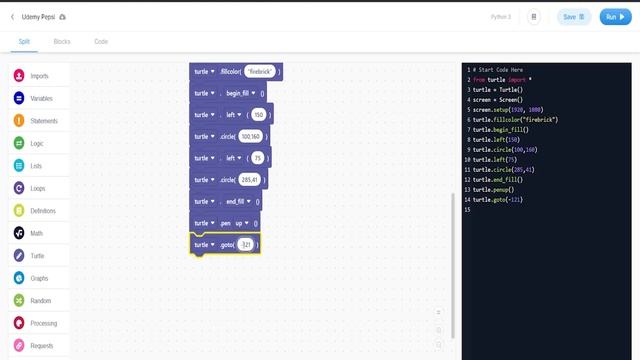Open the Definitions category icon
Image resolution: width=640 pixels, height=360 pixels.
(x=19, y=210)
